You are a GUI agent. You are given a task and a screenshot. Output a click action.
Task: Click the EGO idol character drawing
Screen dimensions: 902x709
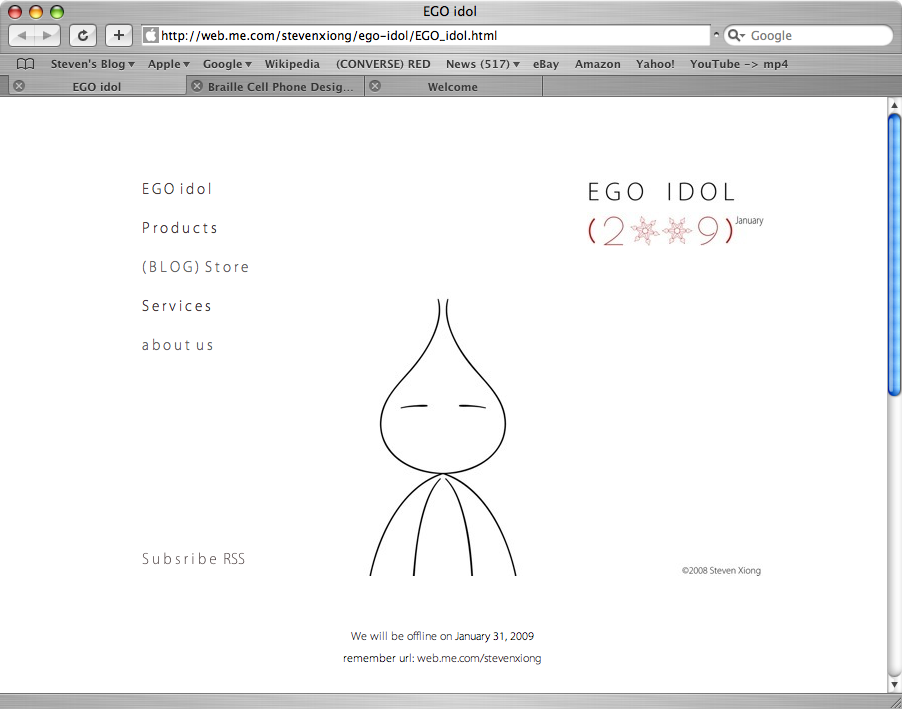(x=443, y=437)
